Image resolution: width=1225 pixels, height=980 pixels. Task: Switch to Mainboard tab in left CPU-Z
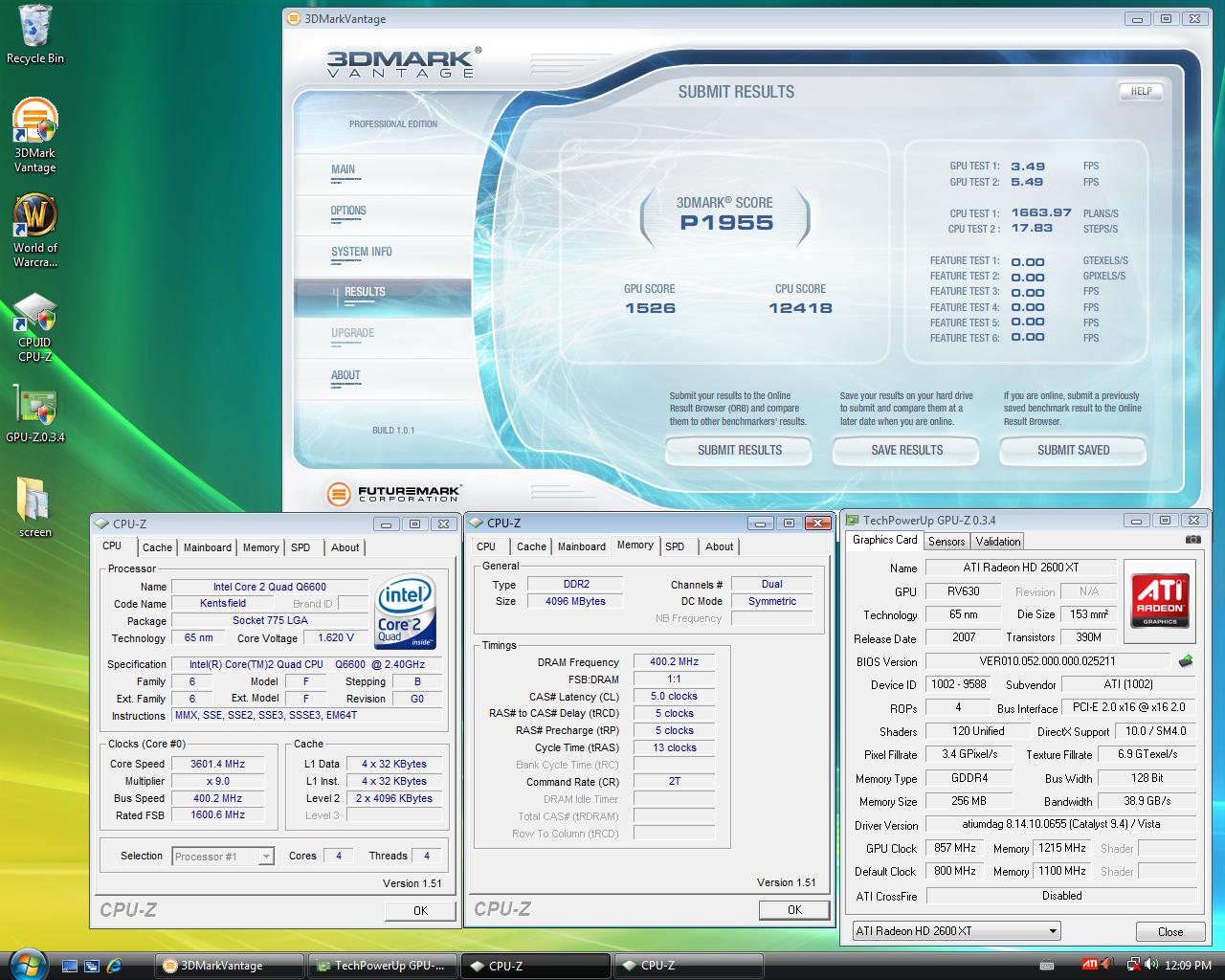(x=208, y=547)
